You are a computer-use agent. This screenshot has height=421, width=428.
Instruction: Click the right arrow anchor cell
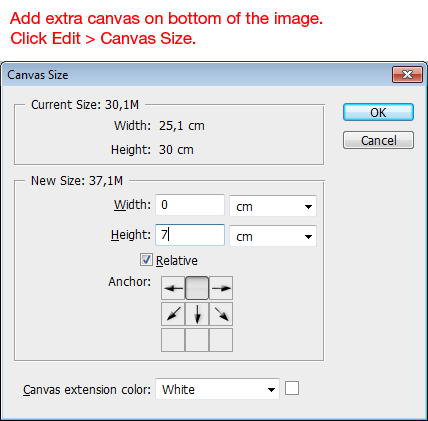point(221,288)
